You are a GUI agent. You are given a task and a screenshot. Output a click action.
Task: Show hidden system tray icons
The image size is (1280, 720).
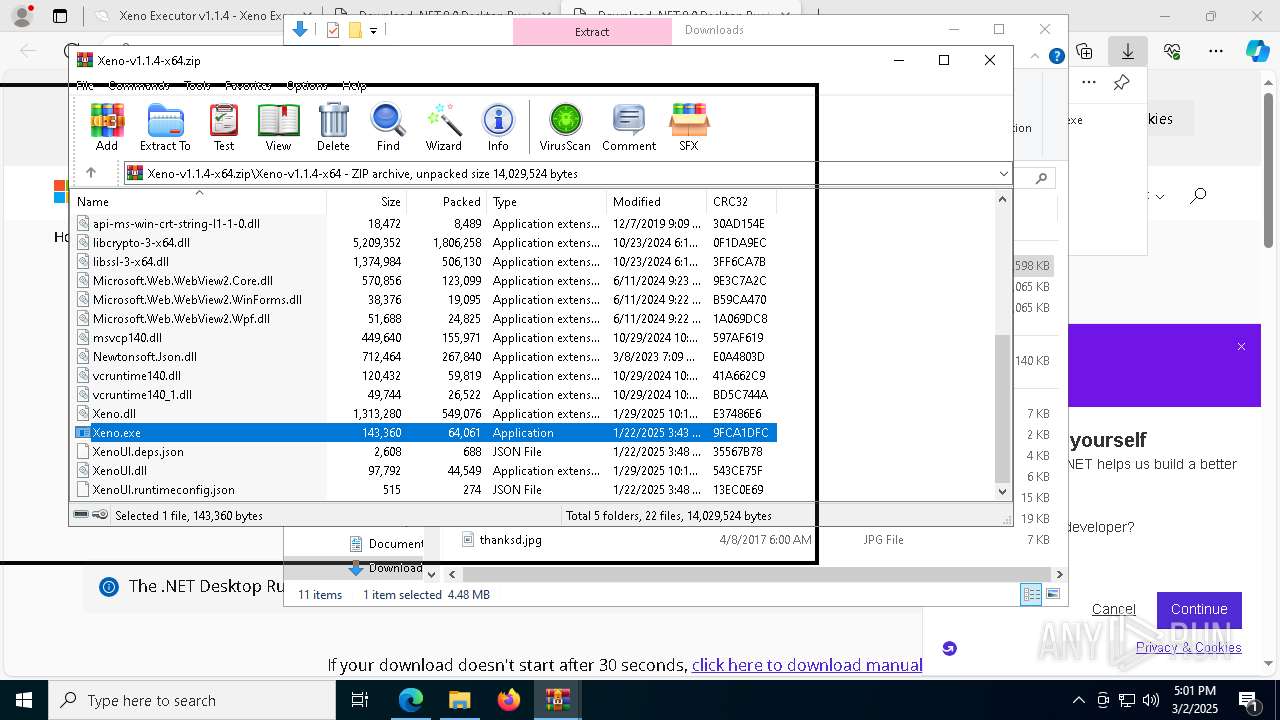(1078, 700)
